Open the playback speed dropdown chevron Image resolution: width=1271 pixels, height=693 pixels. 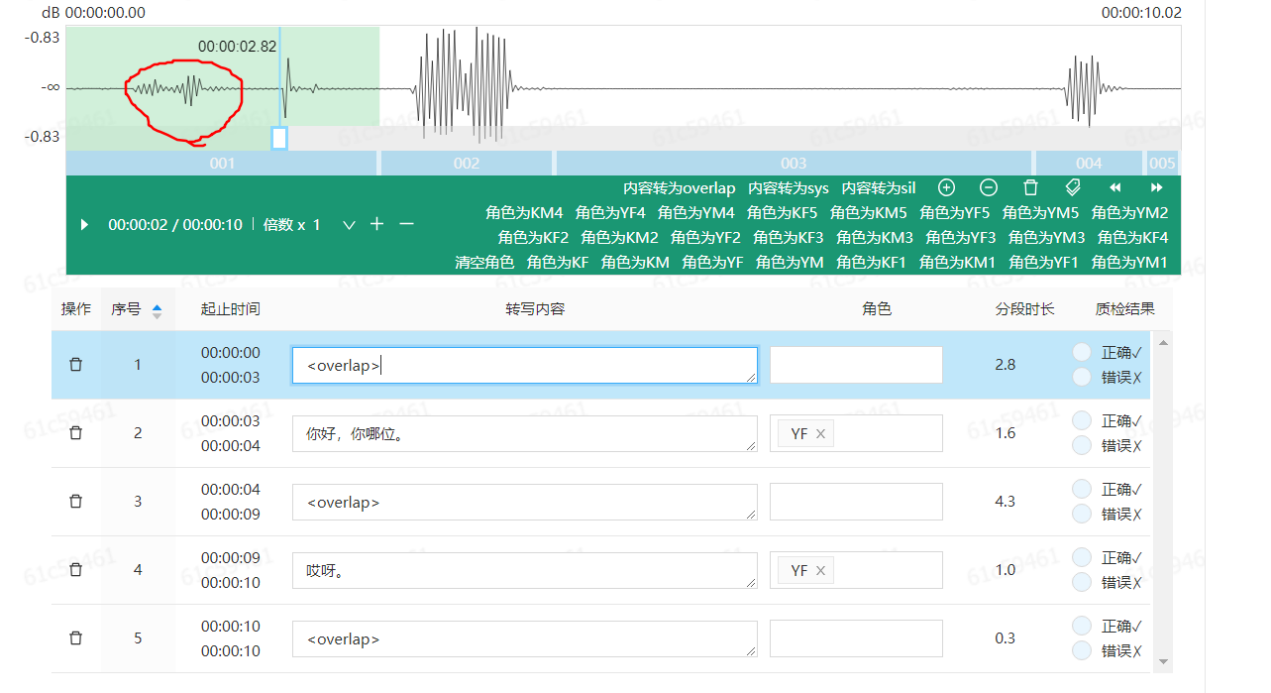pos(349,225)
